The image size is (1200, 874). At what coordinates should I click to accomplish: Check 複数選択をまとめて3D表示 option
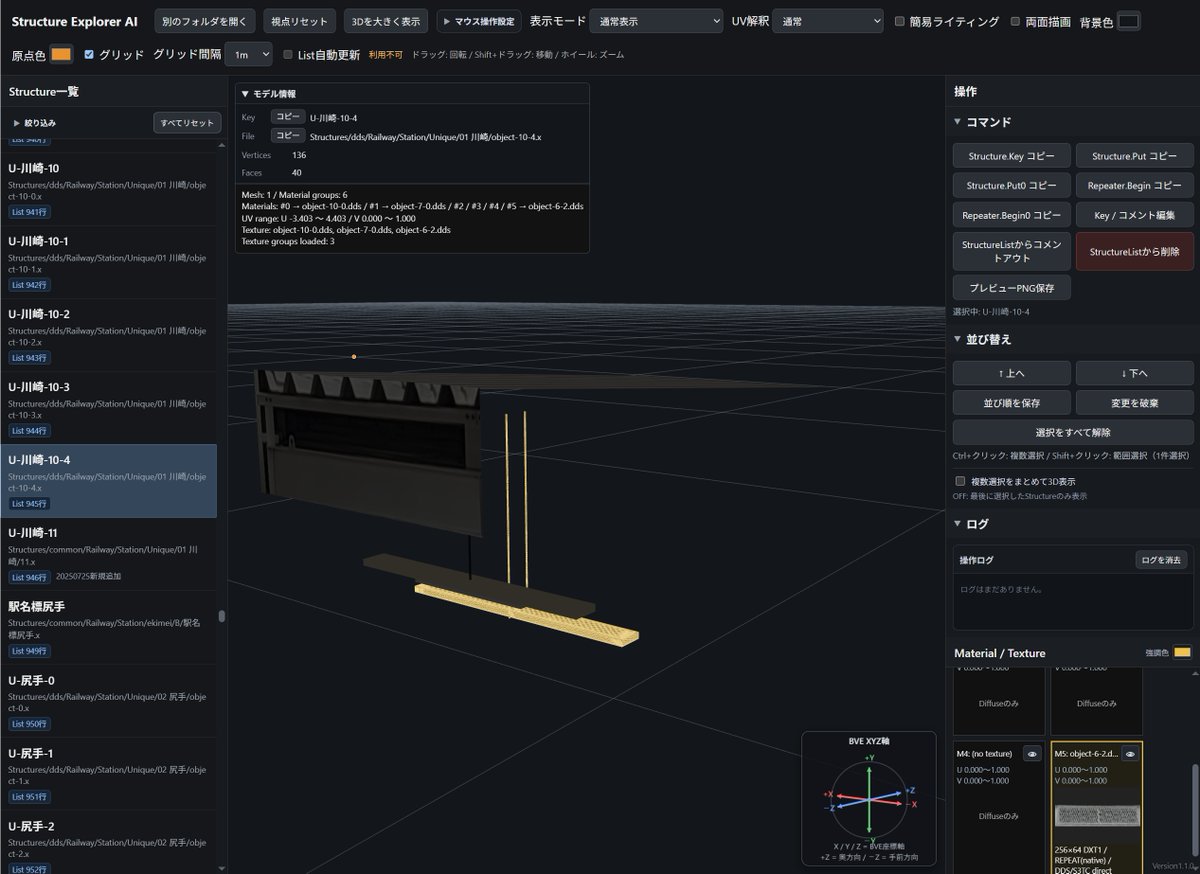tap(961, 481)
